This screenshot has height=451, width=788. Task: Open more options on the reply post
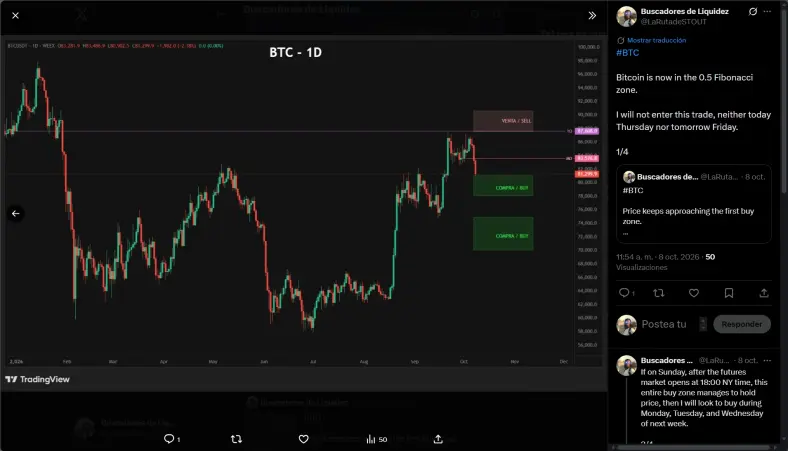pyautogui.click(x=767, y=360)
